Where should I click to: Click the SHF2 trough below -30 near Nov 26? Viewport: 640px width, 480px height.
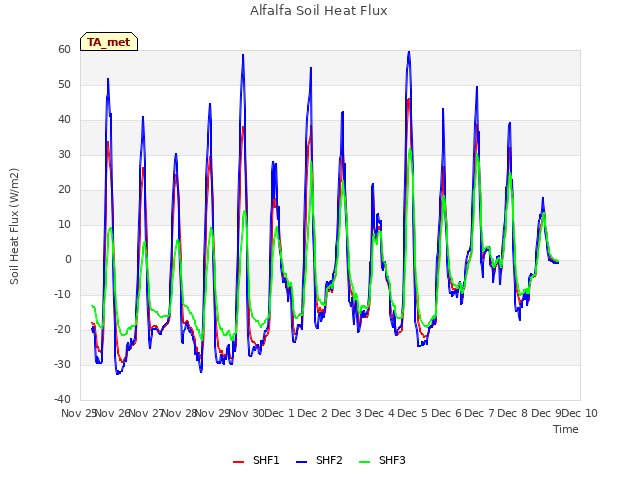(x=118, y=373)
